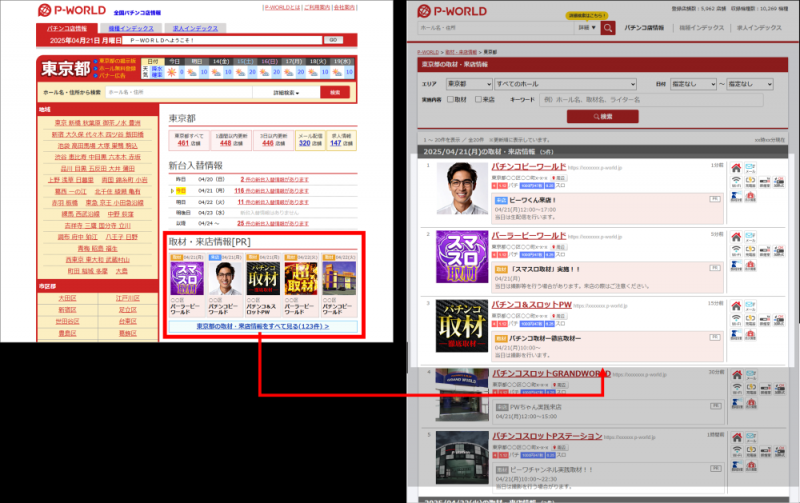Open the first 指定なし date dropdown
The height and width of the screenshot is (503, 800).
pyautogui.click(x=693, y=84)
